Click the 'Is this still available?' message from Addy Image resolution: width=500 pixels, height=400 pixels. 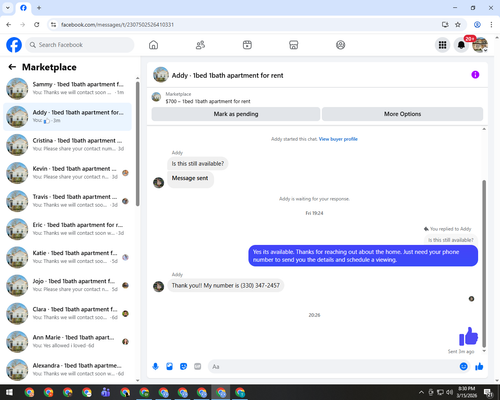point(198,164)
